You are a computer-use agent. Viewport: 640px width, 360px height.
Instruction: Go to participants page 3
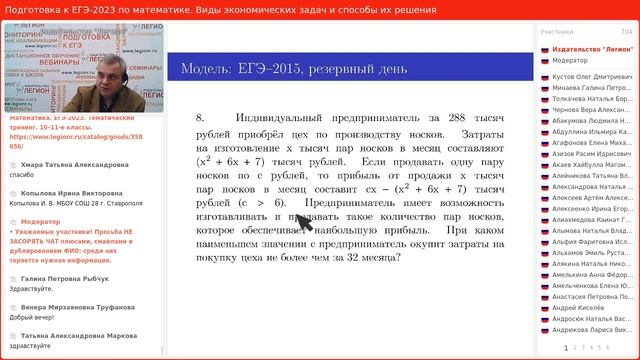583,348
